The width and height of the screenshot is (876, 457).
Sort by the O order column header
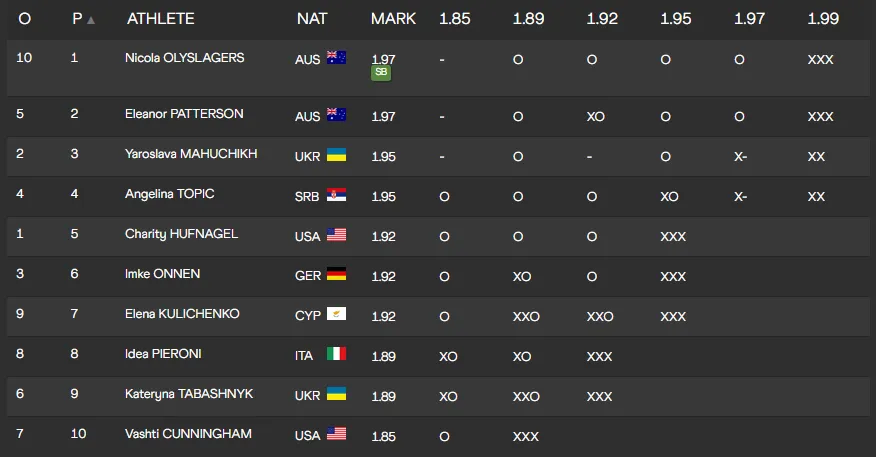pos(24,19)
